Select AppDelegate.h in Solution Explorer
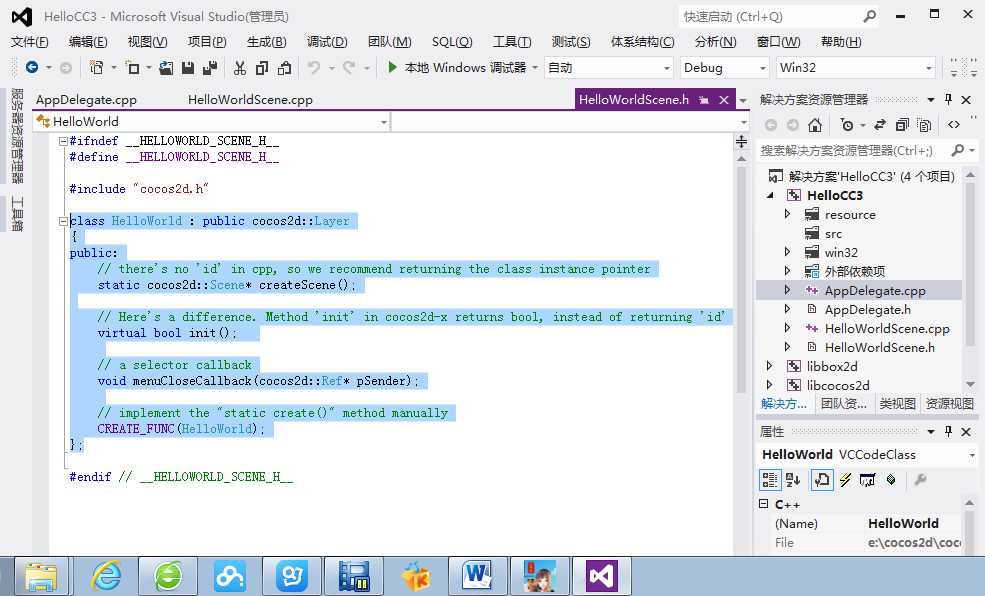Image resolution: width=985 pixels, height=596 pixels. click(x=868, y=309)
